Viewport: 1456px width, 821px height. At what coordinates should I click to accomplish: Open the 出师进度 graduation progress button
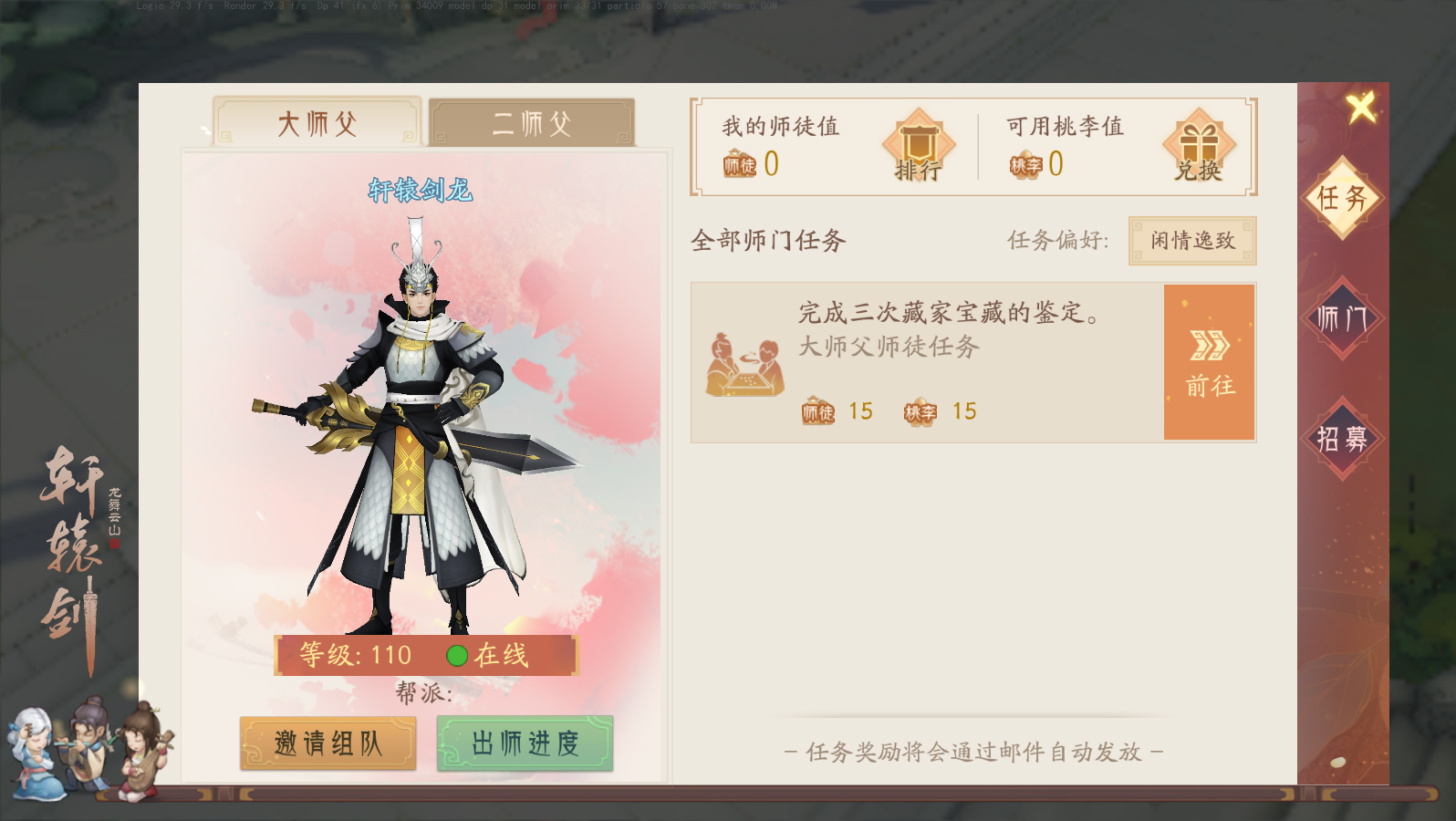(x=525, y=743)
